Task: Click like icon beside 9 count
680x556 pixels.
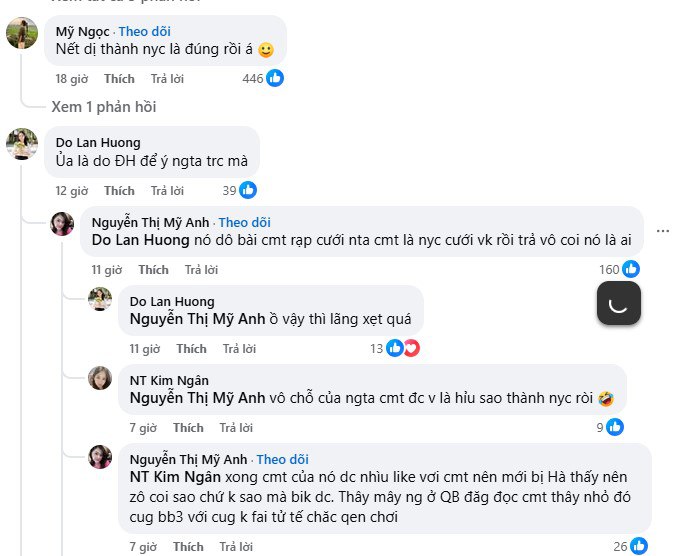Action: [x=615, y=427]
